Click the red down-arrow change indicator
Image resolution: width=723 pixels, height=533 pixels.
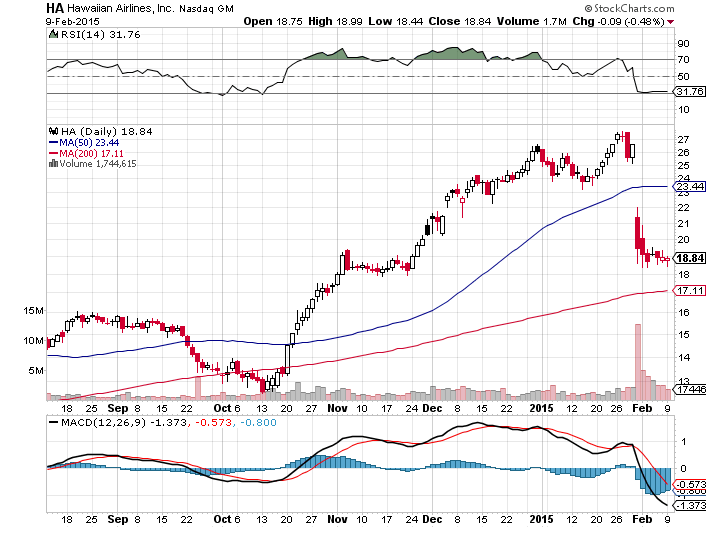pyautogui.click(x=670, y=22)
